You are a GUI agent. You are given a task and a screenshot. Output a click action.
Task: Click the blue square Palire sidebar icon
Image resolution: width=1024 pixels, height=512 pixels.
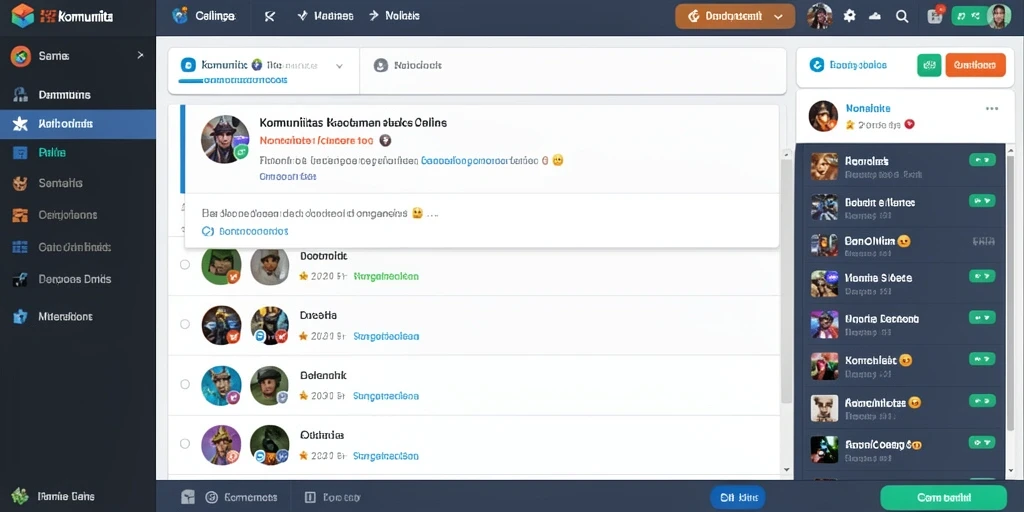click(x=20, y=153)
